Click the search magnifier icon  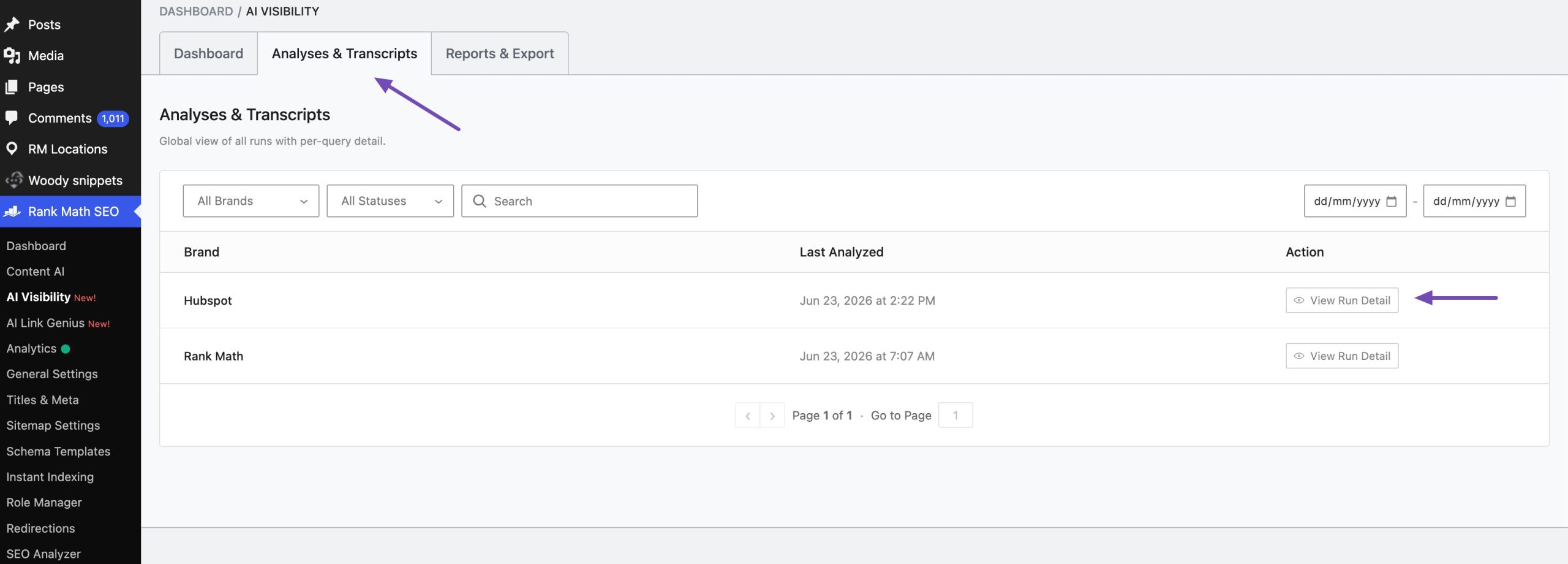480,201
